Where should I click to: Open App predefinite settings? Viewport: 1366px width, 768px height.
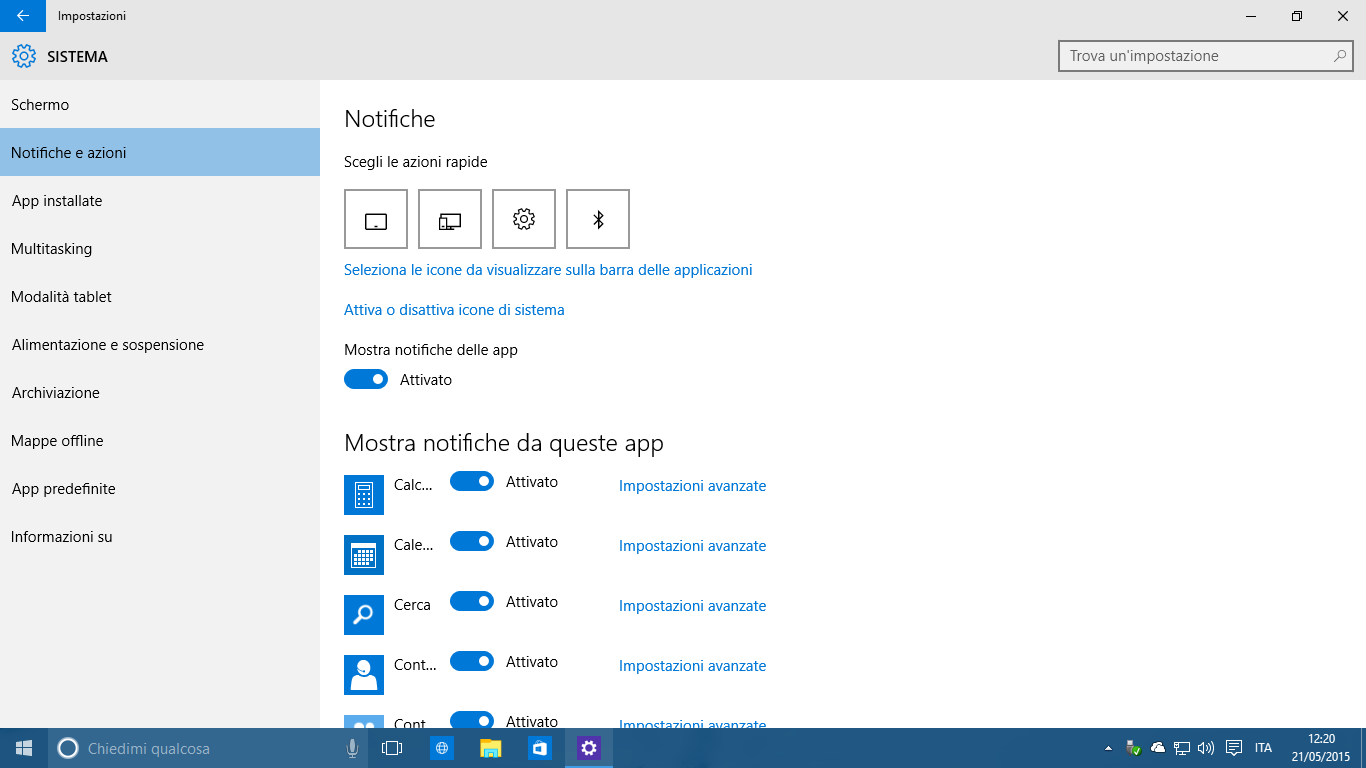(x=160, y=489)
